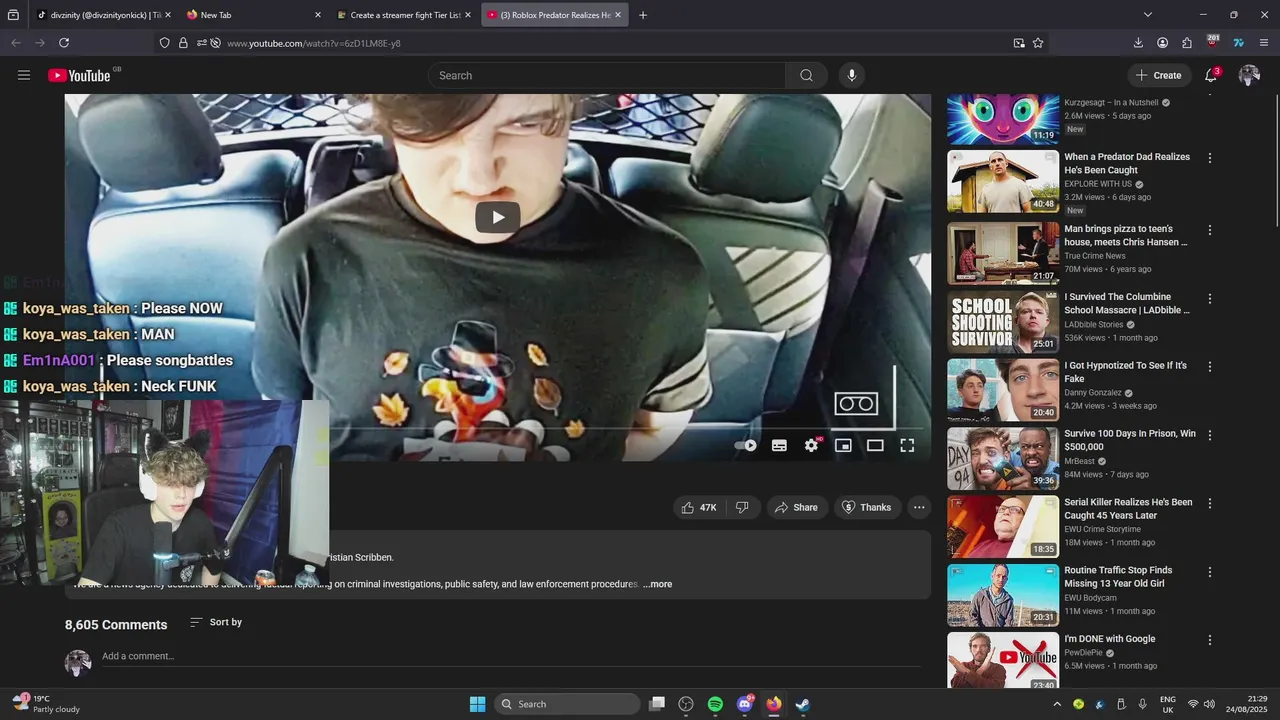
Task: Open the Firefox application menu
Action: pyautogui.click(x=1264, y=43)
